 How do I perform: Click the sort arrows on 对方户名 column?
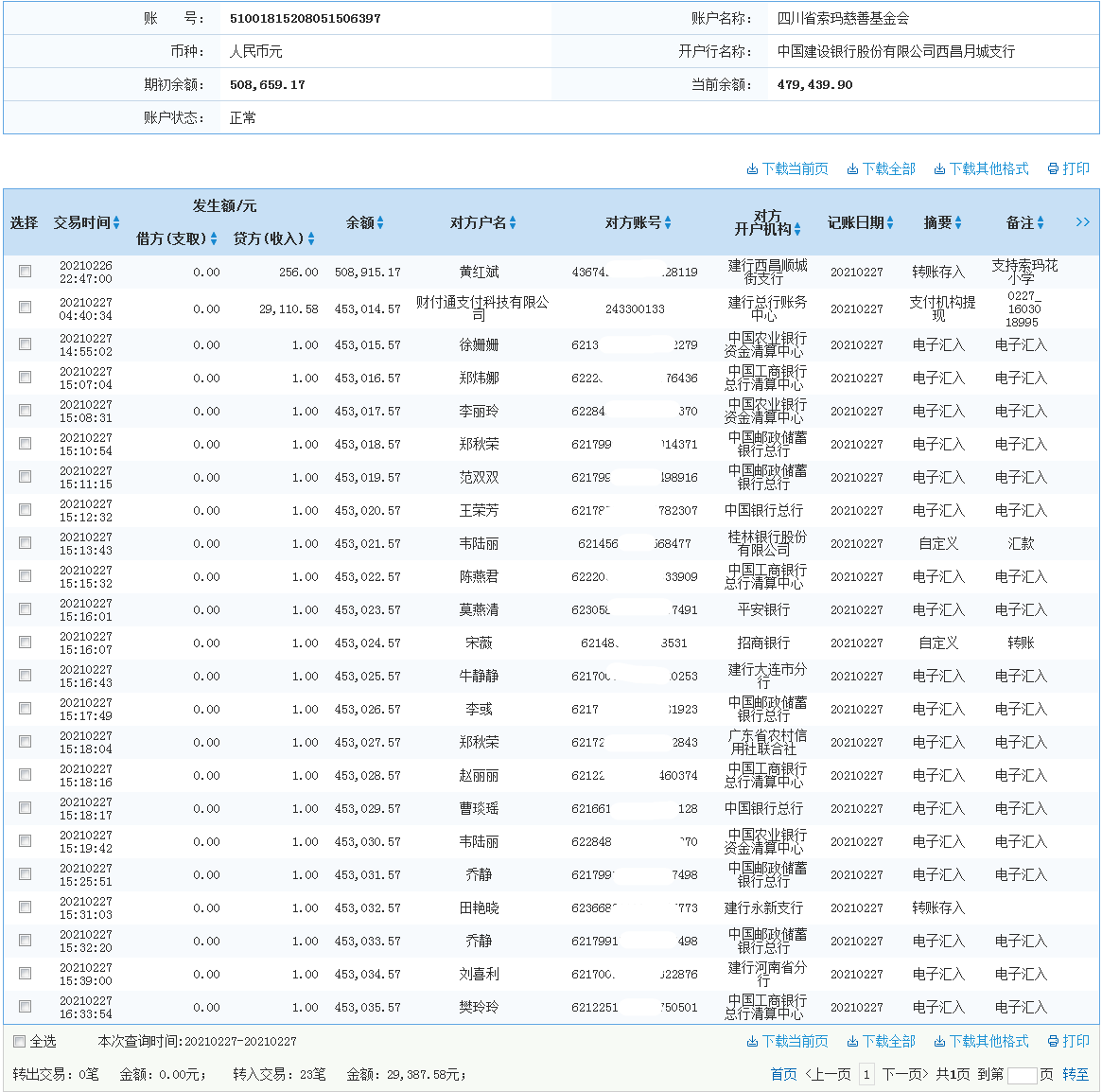[512, 223]
